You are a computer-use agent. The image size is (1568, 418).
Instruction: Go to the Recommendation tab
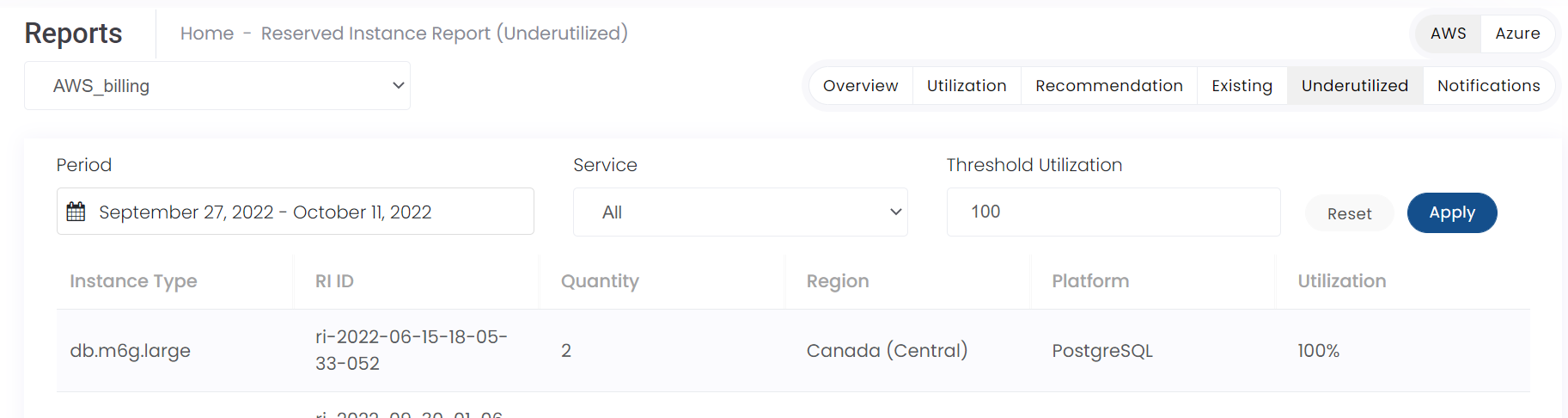click(1108, 86)
